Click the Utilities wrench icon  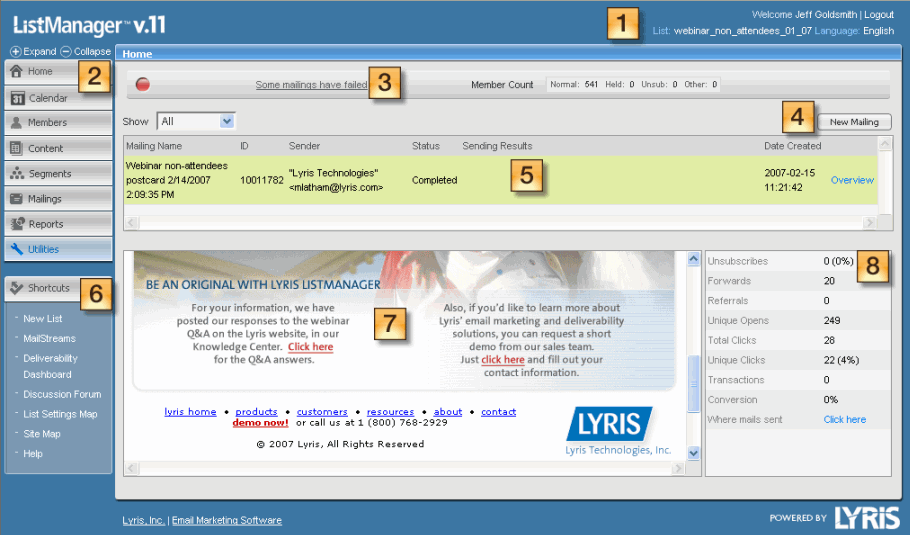point(17,249)
